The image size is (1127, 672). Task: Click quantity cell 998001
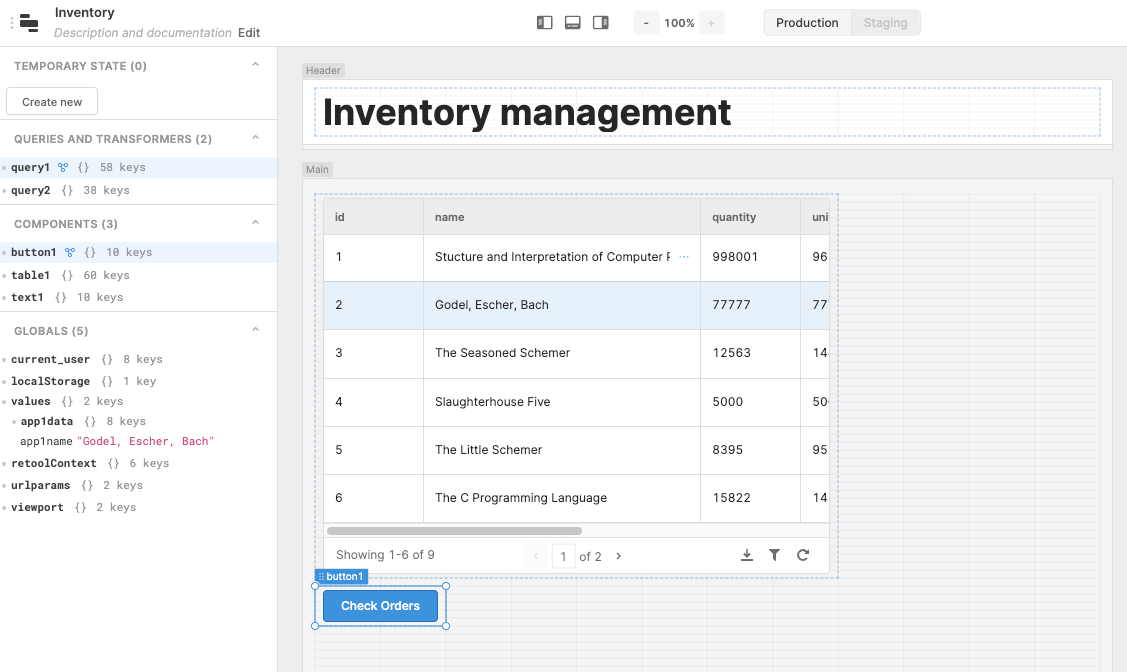(x=750, y=257)
